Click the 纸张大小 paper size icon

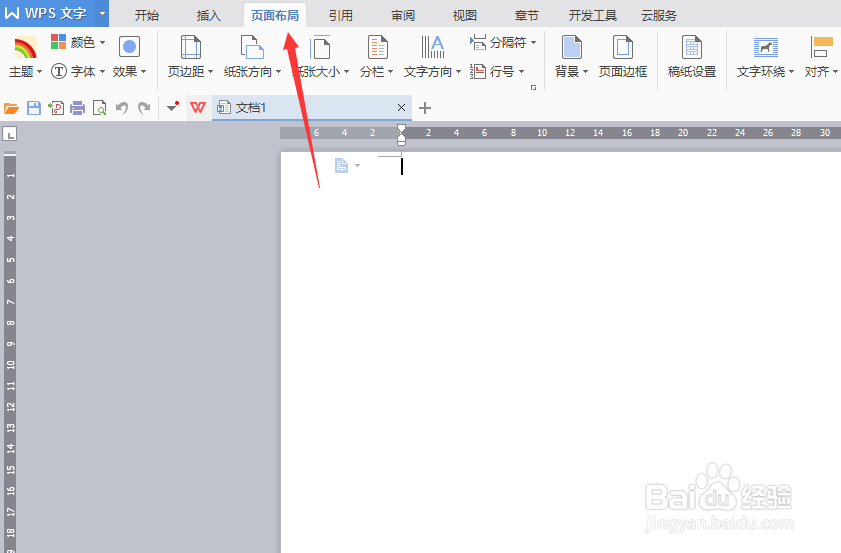321,47
